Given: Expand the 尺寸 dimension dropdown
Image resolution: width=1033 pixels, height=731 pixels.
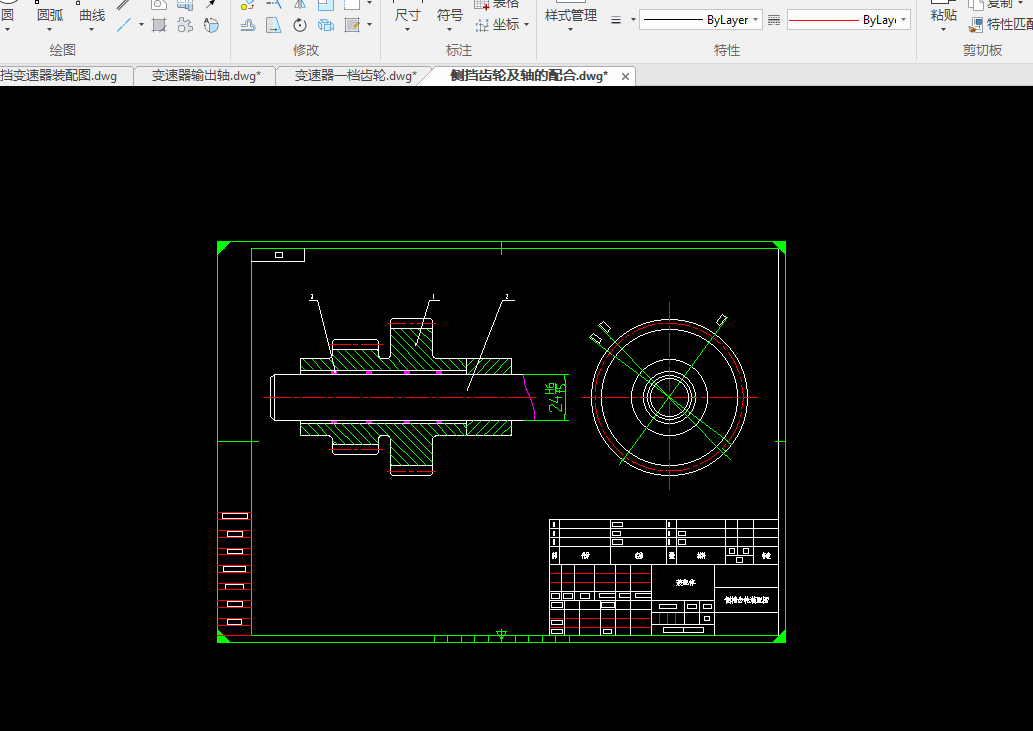Looking at the screenshot, I should tap(407, 30).
